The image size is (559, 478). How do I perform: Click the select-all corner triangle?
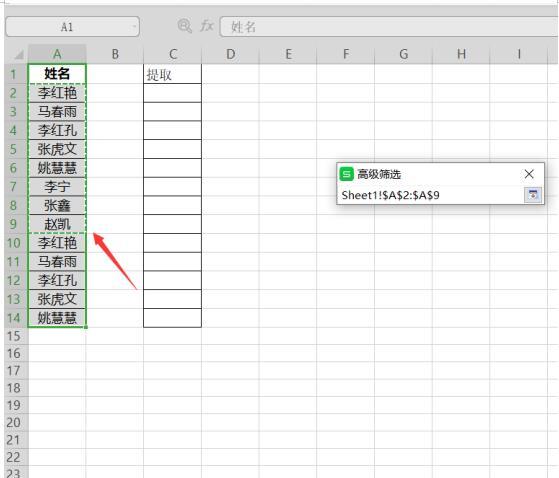click(18, 55)
